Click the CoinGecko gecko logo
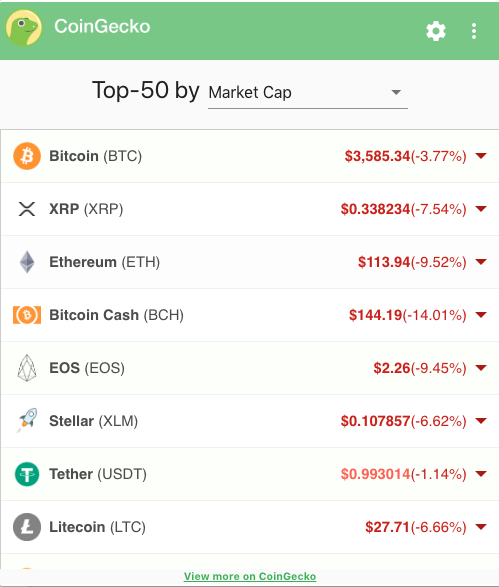Viewport: 499px width, 587px height. coord(24,28)
